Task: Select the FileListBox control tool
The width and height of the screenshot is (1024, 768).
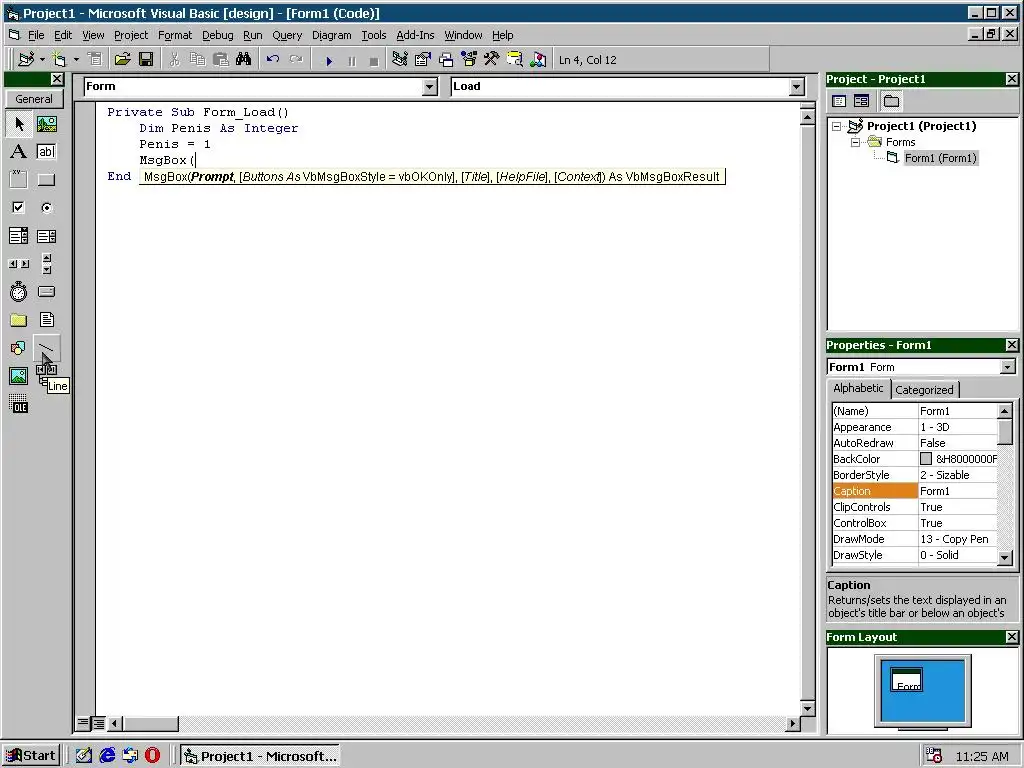Action: [x=46, y=320]
